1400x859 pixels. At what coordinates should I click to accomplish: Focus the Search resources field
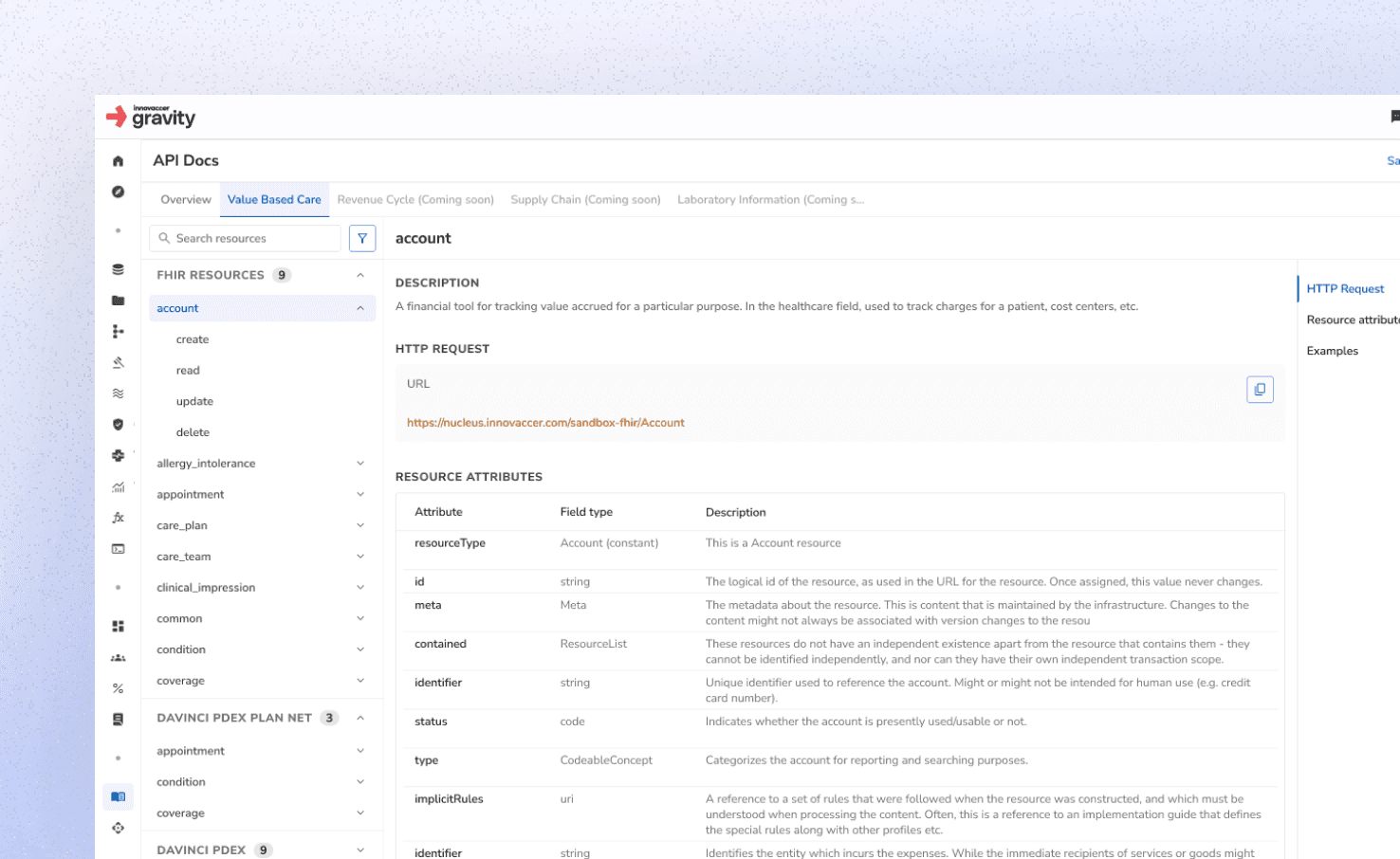click(x=245, y=238)
